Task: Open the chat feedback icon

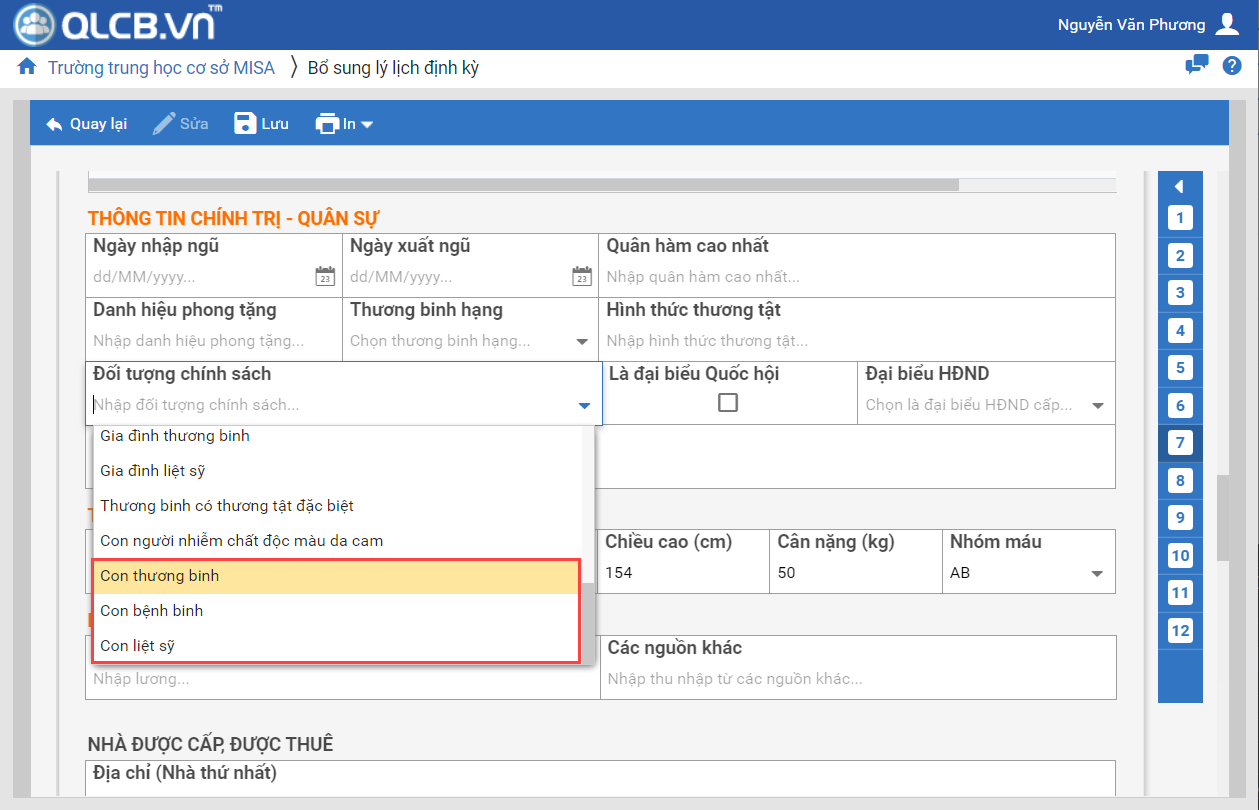Action: (x=1196, y=66)
